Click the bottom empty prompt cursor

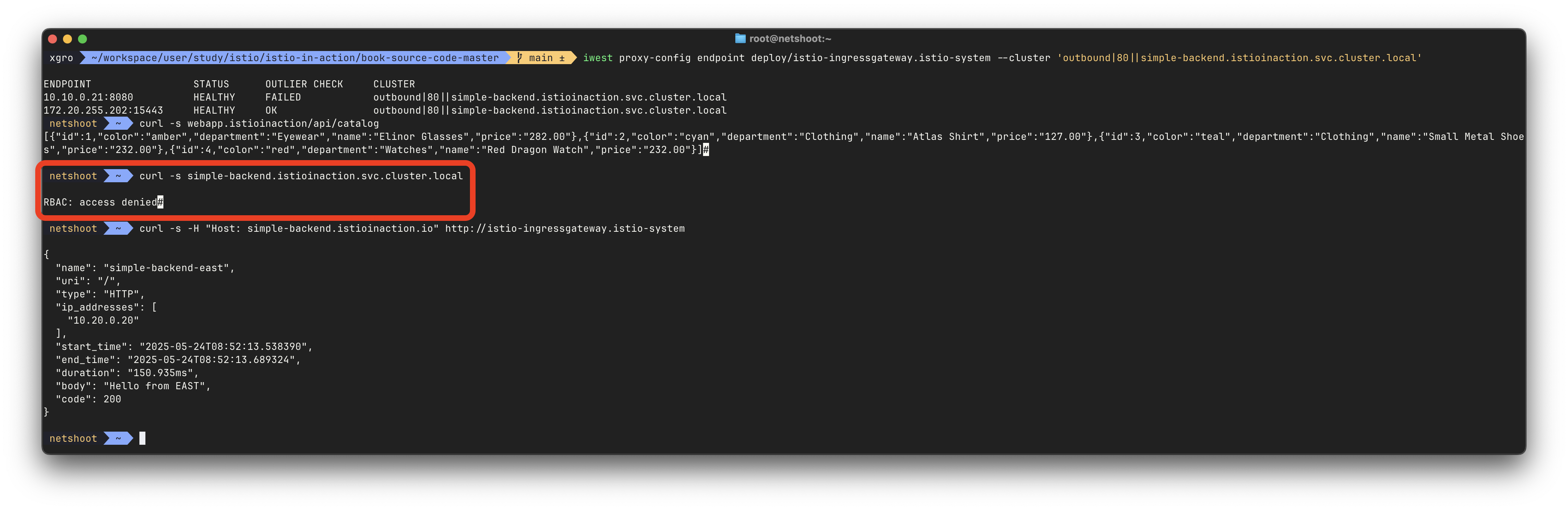pos(142,438)
